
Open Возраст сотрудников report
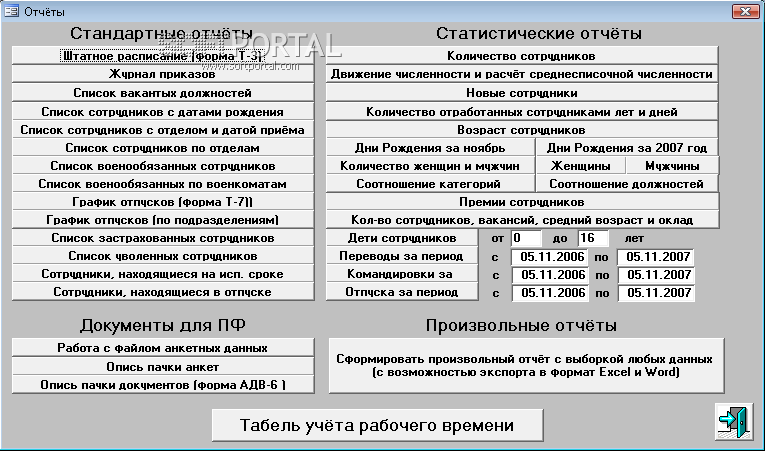point(522,130)
